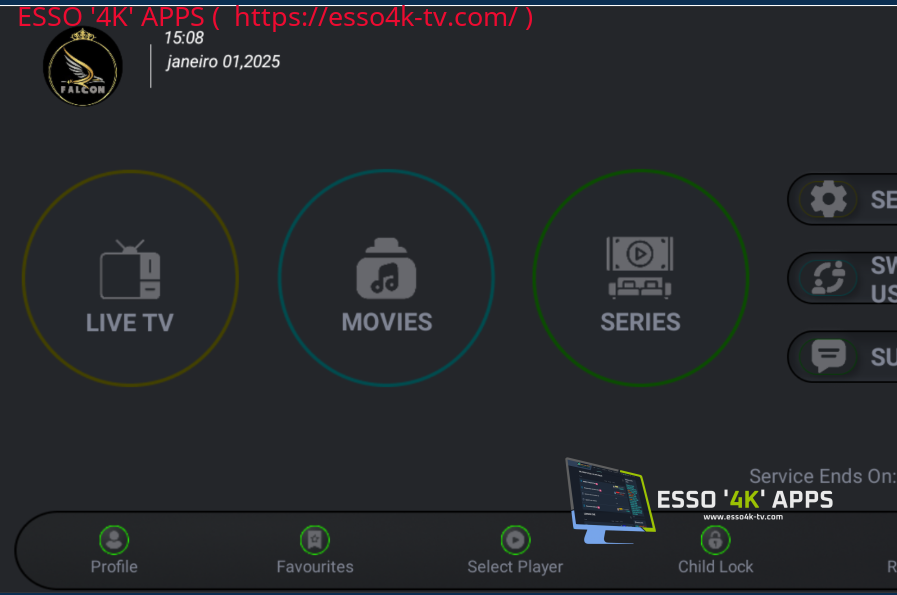Click the janeiro 01,2025 date text
897x595 pixels.
[x=223, y=62]
